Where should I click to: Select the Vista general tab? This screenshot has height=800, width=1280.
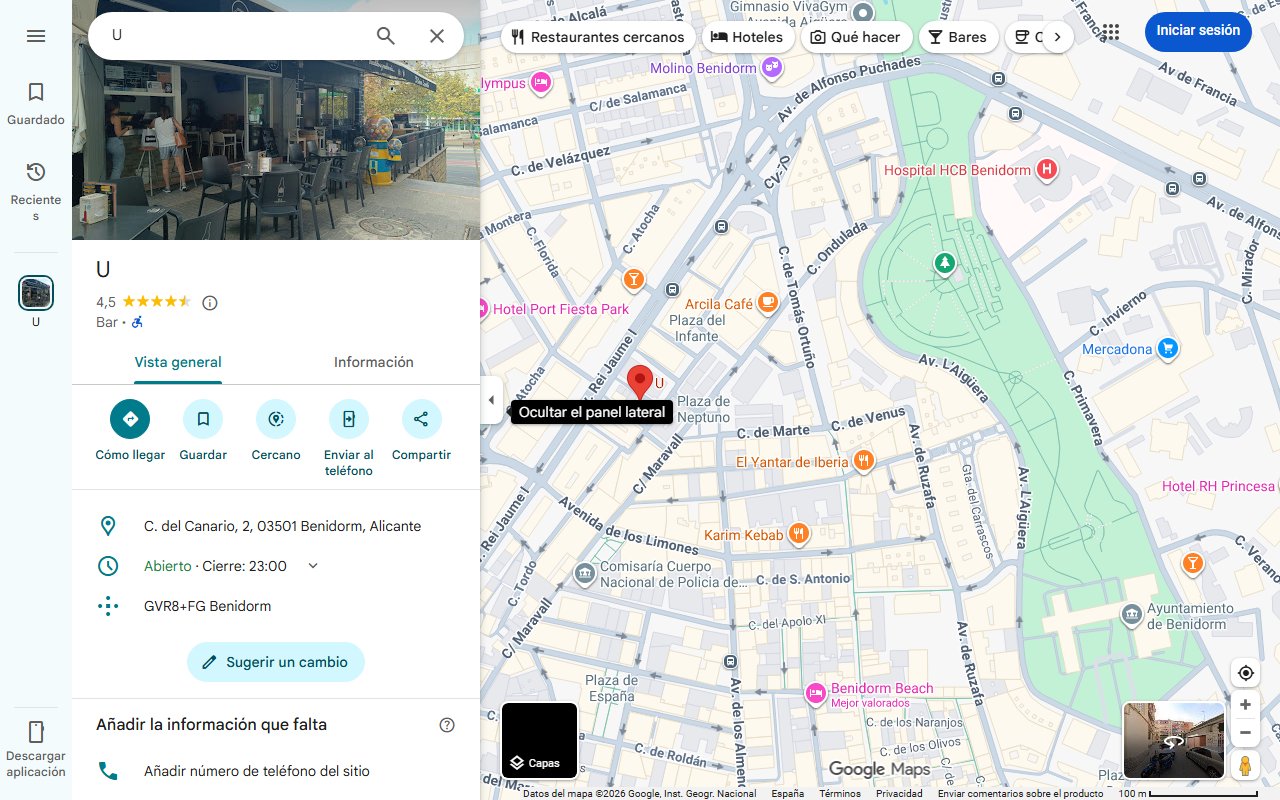point(178,362)
